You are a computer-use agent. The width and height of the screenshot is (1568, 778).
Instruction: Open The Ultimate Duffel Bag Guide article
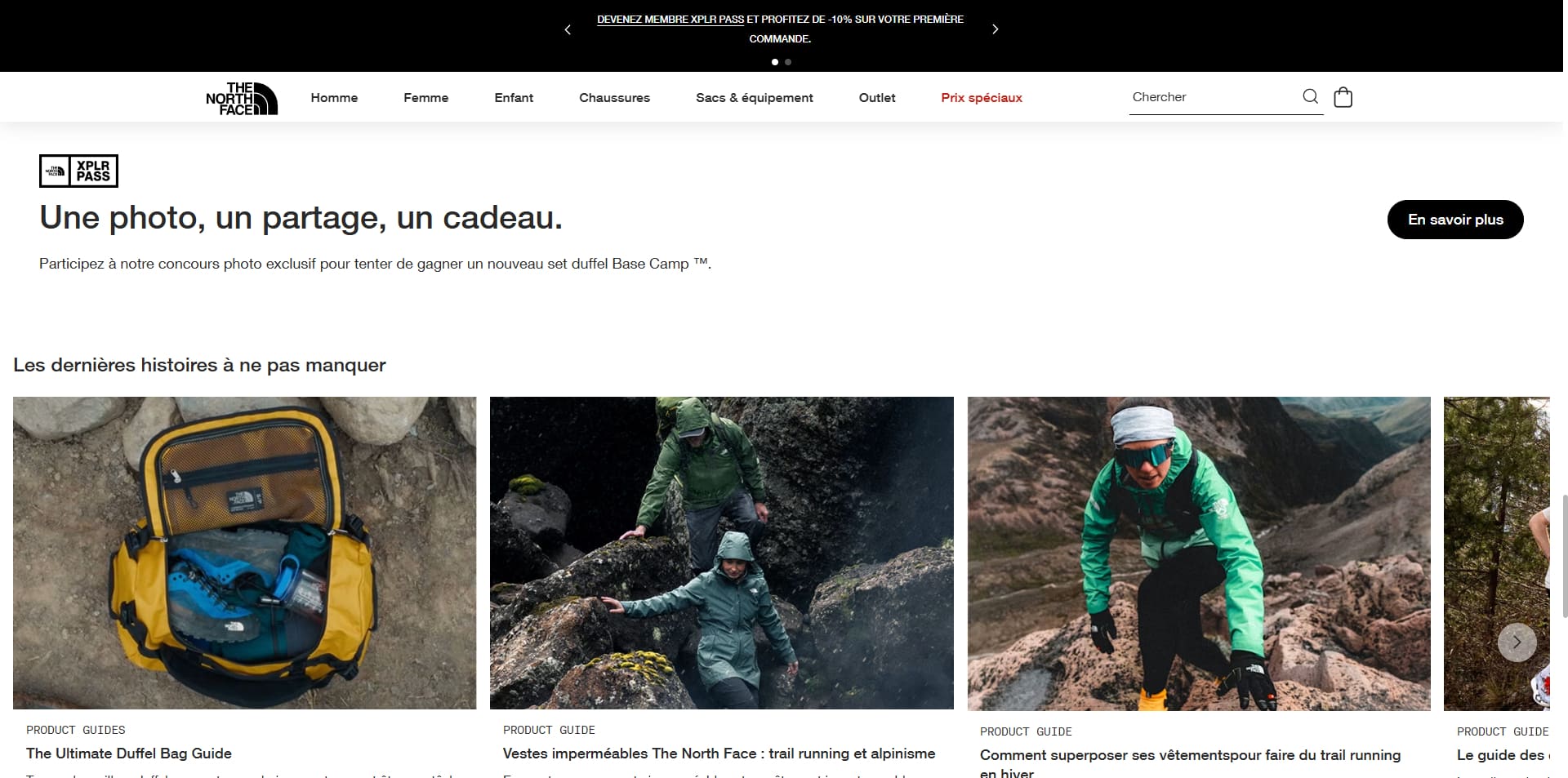pyautogui.click(x=129, y=754)
